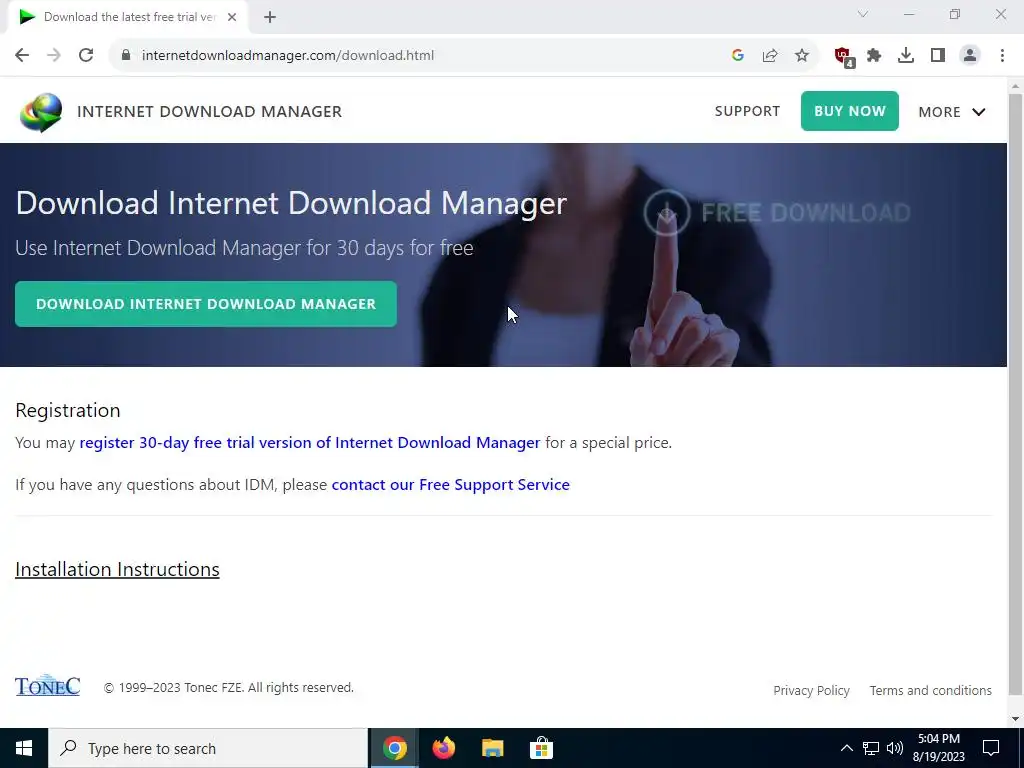Reload the page with the refresh icon

pyautogui.click(x=86, y=55)
